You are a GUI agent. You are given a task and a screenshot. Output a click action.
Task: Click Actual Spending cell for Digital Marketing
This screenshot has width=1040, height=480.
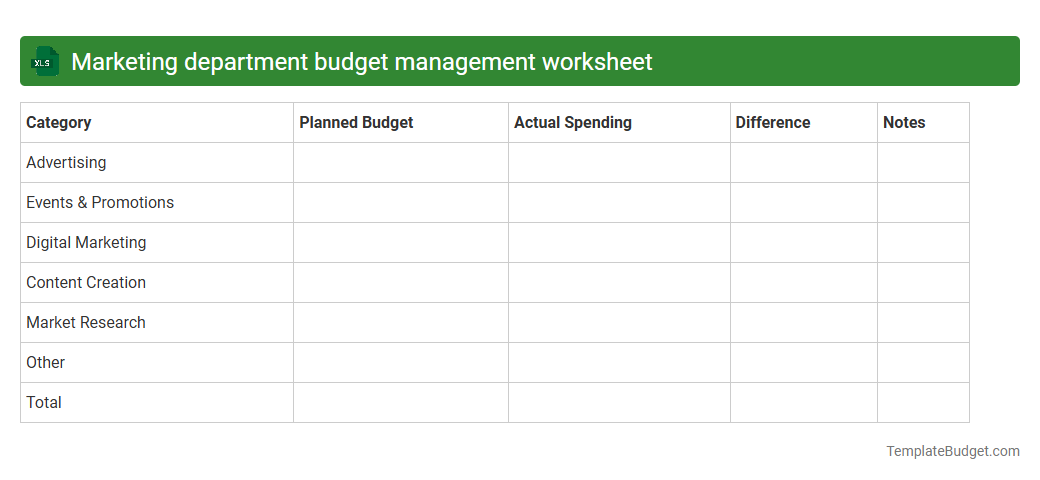[x=619, y=243]
